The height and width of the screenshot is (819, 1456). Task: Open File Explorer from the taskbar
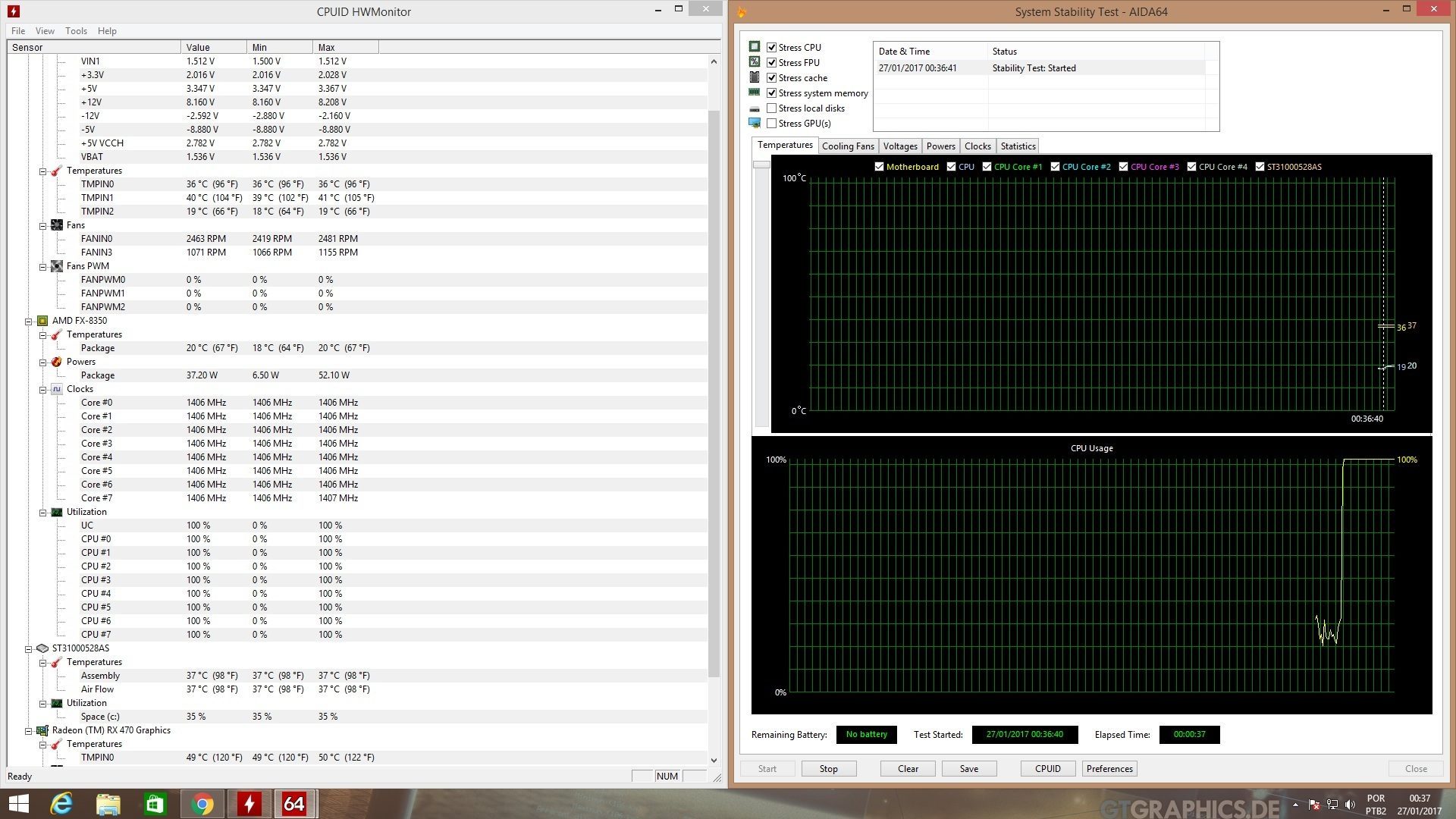(x=108, y=804)
